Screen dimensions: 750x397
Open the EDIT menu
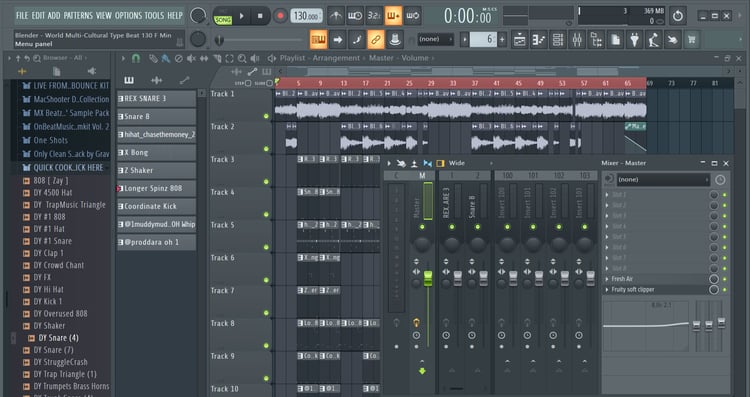(x=38, y=15)
